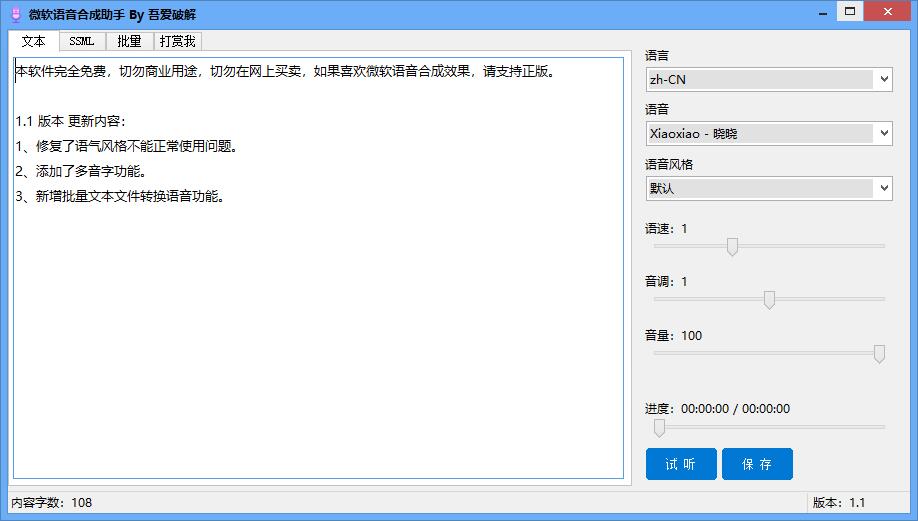This screenshot has width=918, height=521.
Task: Open the 语音 Xiaoxiao voice dropdown
Action: (x=769, y=133)
